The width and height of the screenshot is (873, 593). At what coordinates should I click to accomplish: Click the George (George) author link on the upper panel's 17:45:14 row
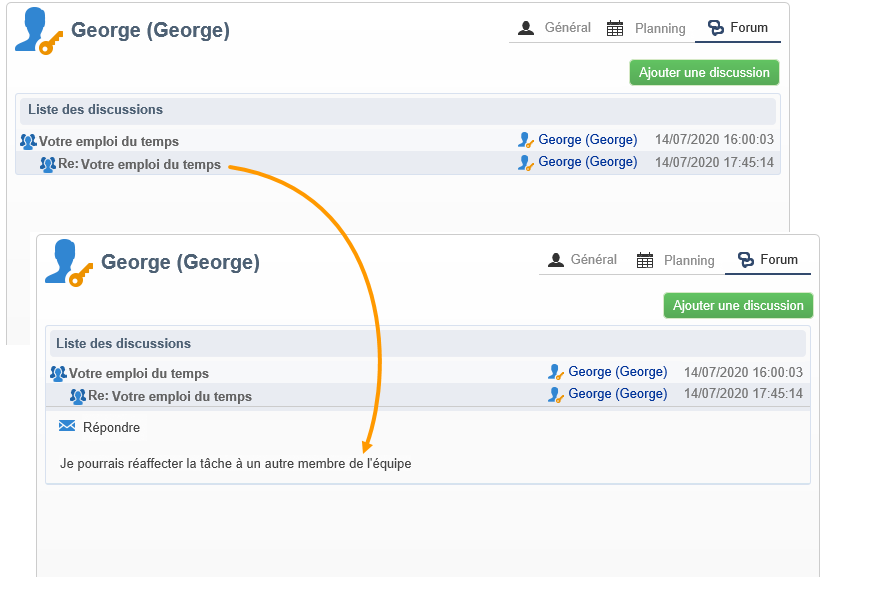[587, 162]
